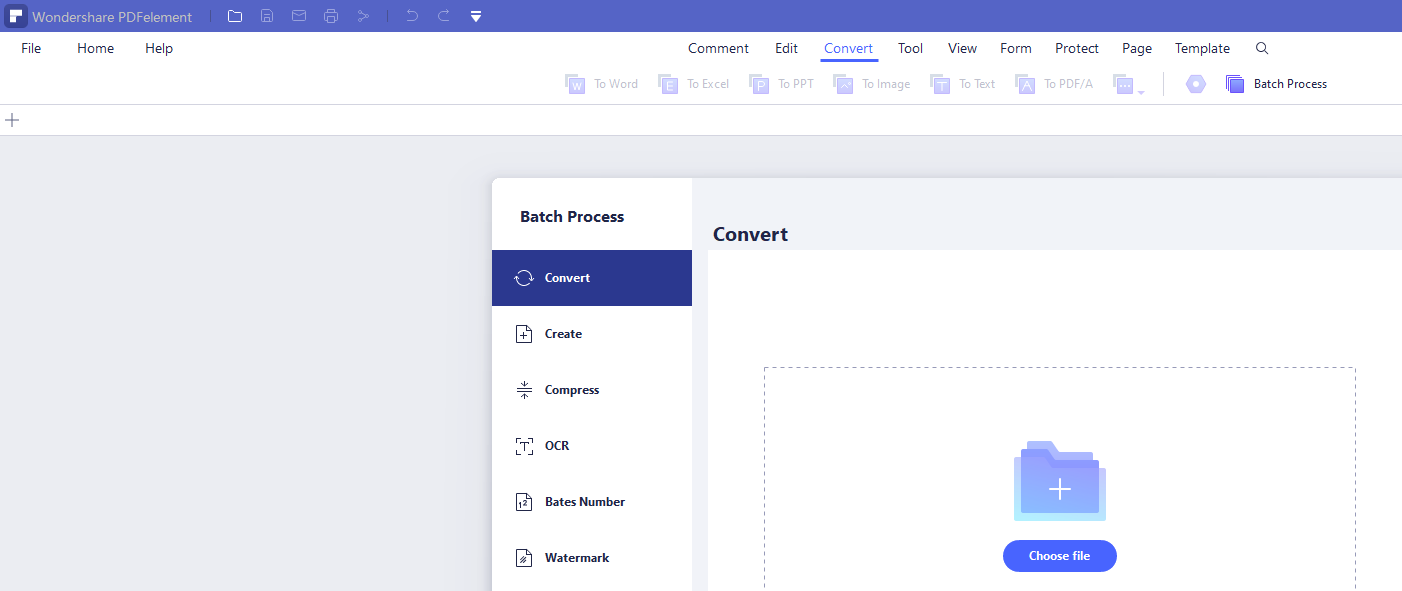
Task: Open the File menu
Action: coord(31,48)
